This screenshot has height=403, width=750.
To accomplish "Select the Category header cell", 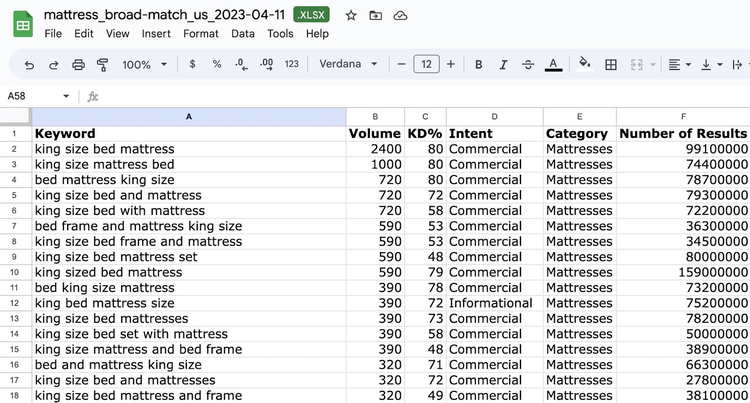I will (x=579, y=133).
